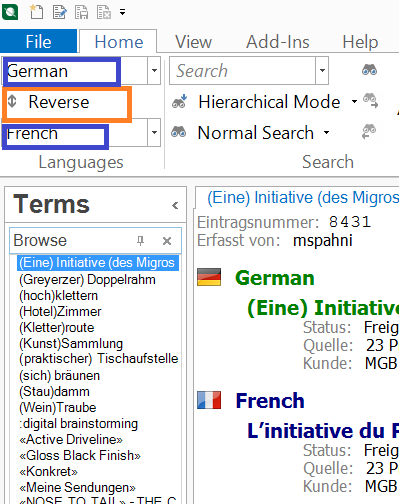
Task: Click the edit entry icon in the quick access toolbar
Action: tap(59, 12)
